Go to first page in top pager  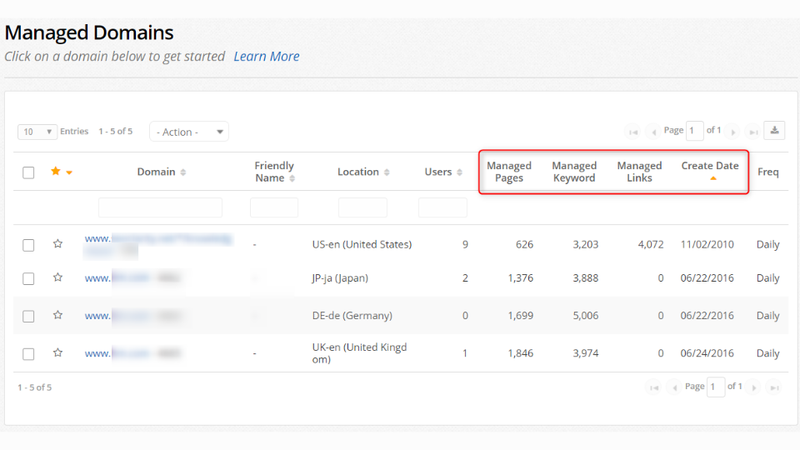(633, 132)
